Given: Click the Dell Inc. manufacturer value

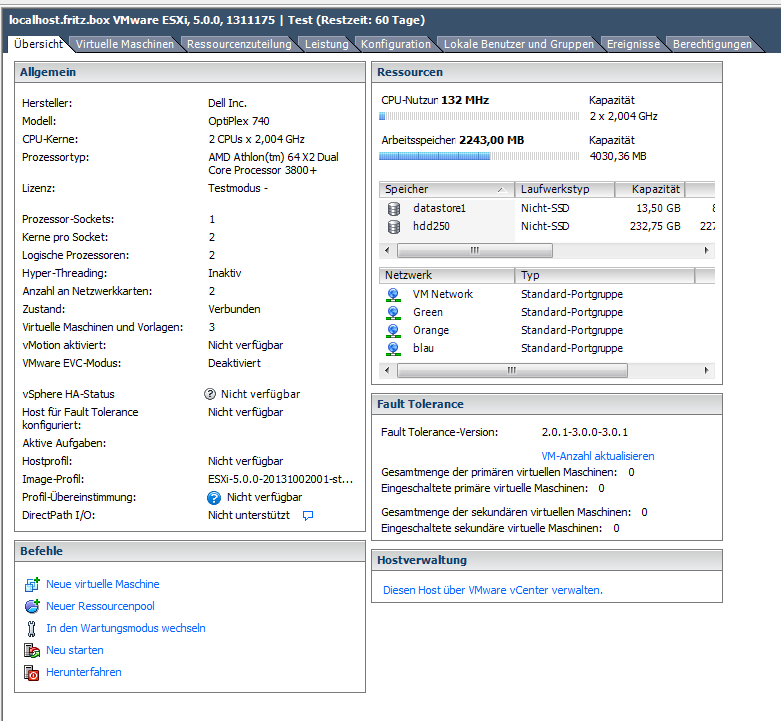Looking at the screenshot, I should [228, 104].
